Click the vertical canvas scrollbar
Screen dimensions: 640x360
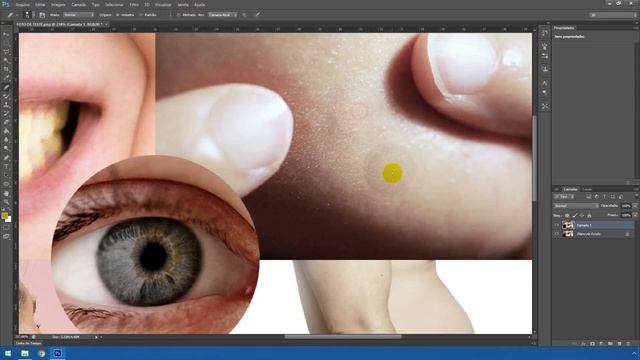pos(535,158)
